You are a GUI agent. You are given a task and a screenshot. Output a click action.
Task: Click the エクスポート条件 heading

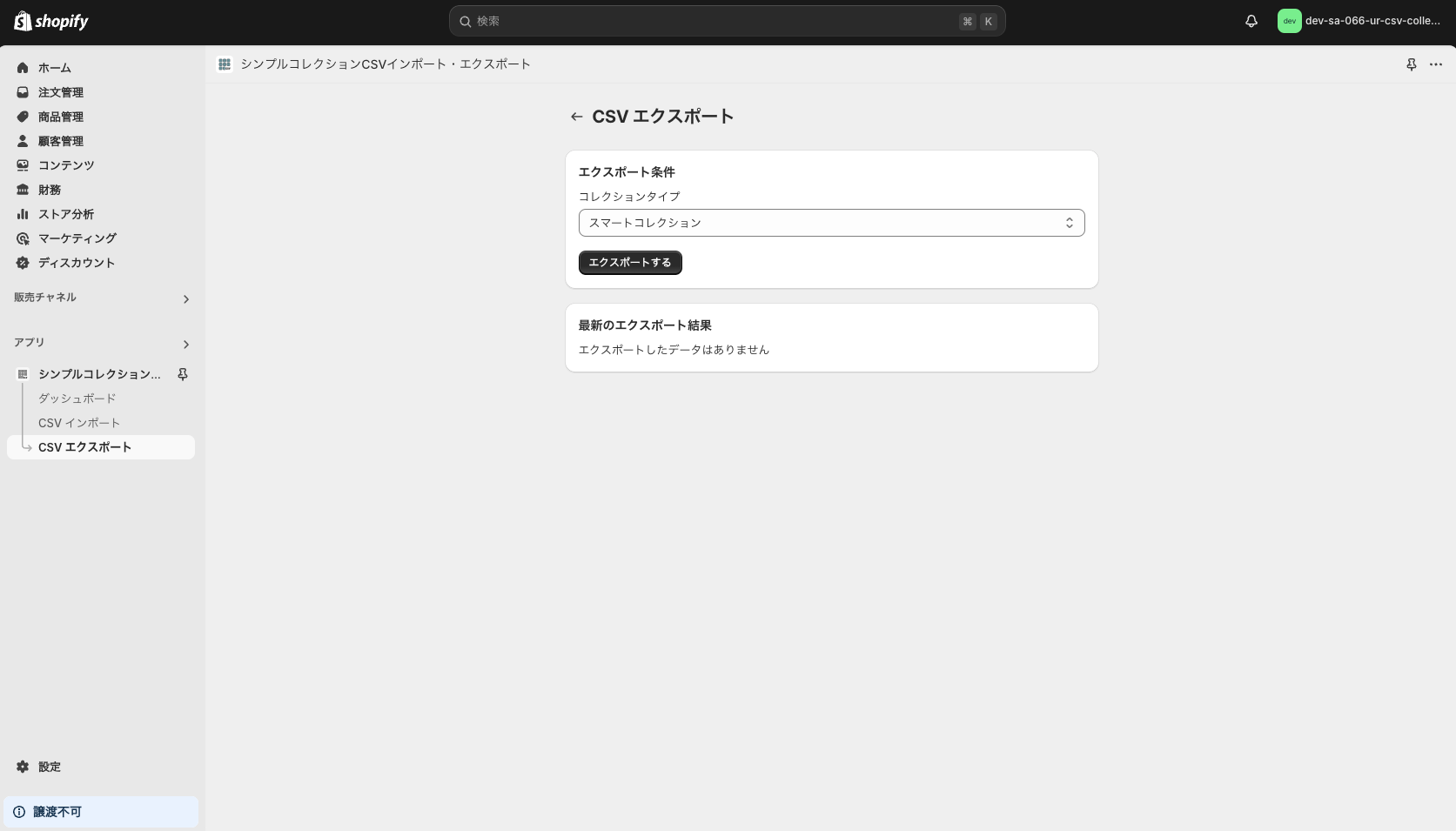pos(627,172)
